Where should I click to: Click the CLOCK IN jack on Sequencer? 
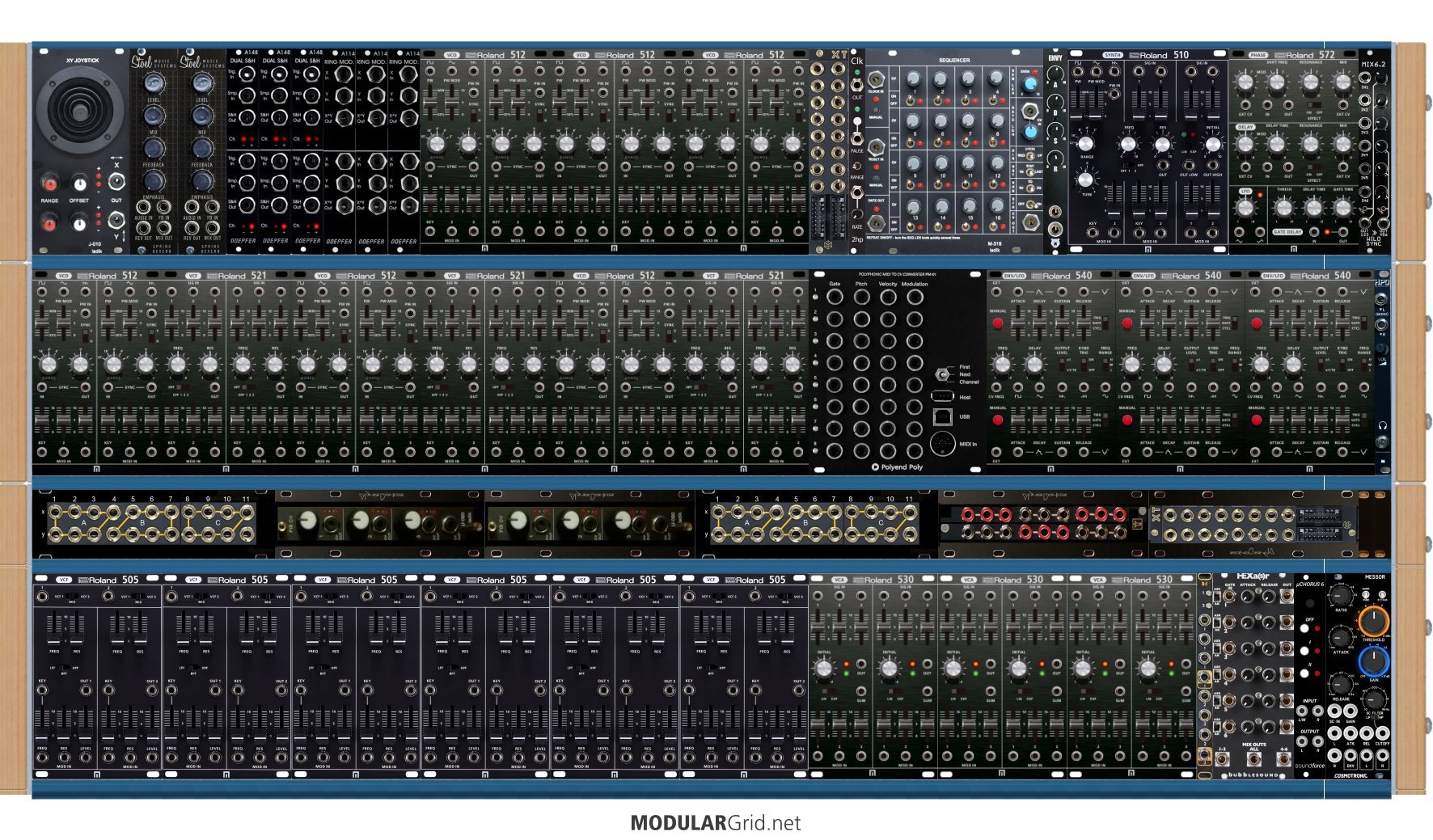click(876, 80)
